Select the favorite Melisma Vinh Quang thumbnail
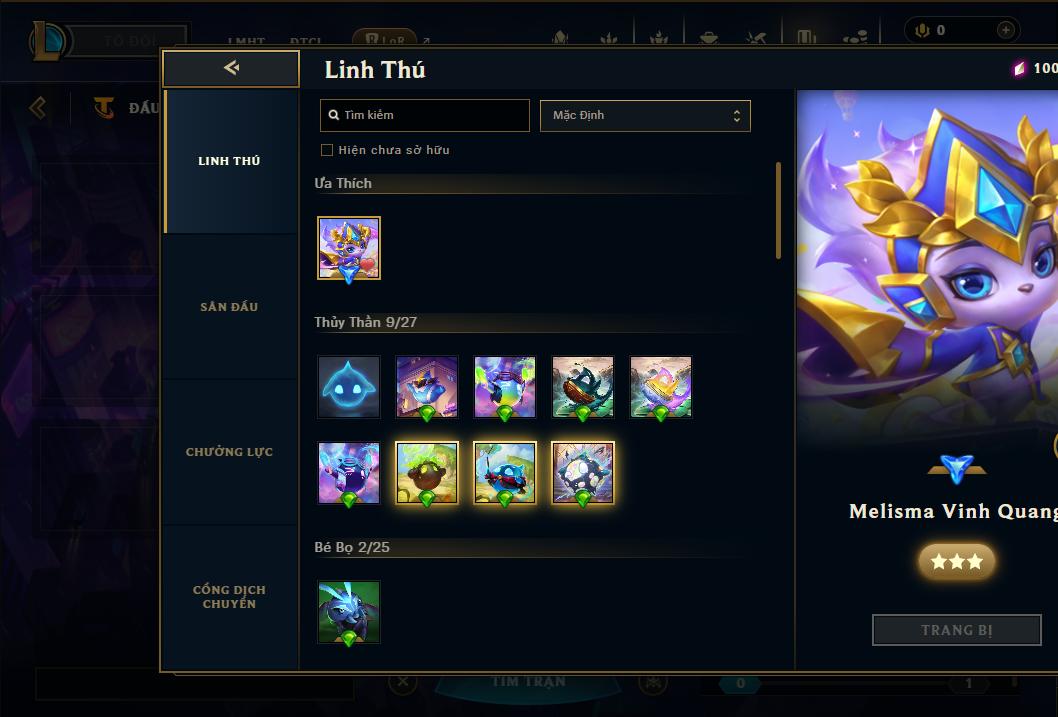 (349, 248)
